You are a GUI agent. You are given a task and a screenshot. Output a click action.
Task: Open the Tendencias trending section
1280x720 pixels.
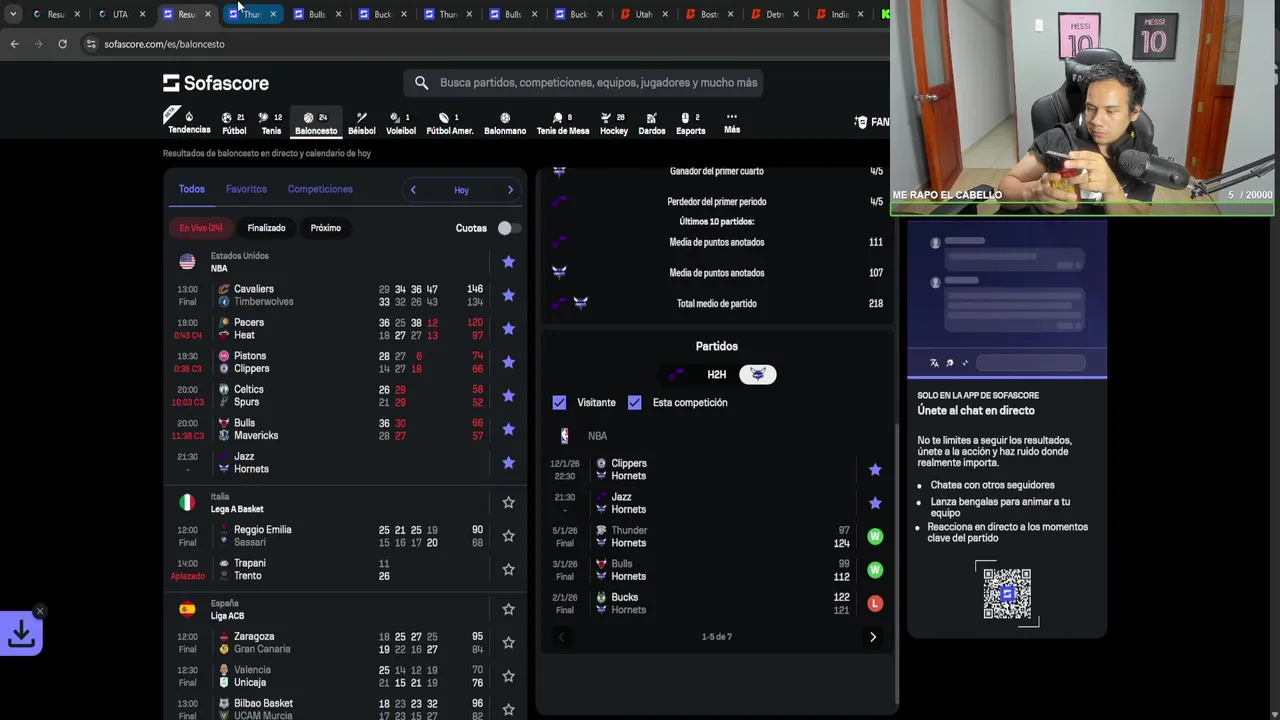189,122
